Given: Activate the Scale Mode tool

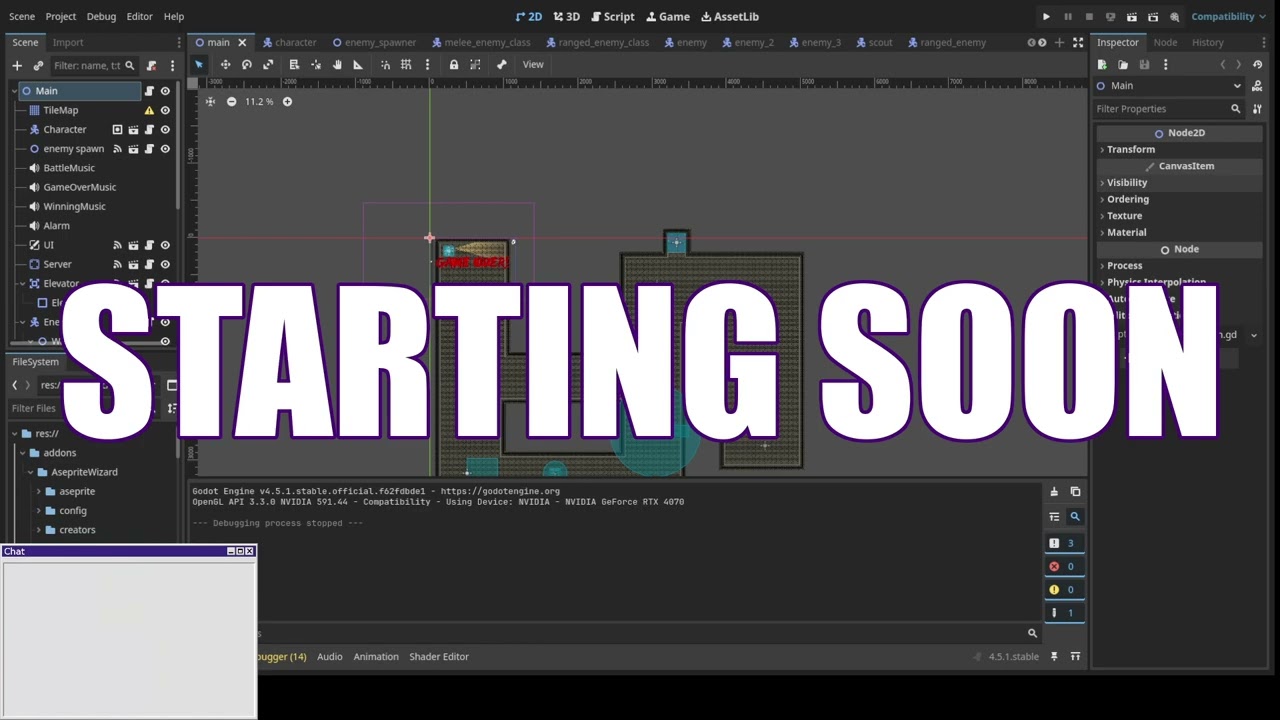Looking at the screenshot, I should (x=268, y=65).
